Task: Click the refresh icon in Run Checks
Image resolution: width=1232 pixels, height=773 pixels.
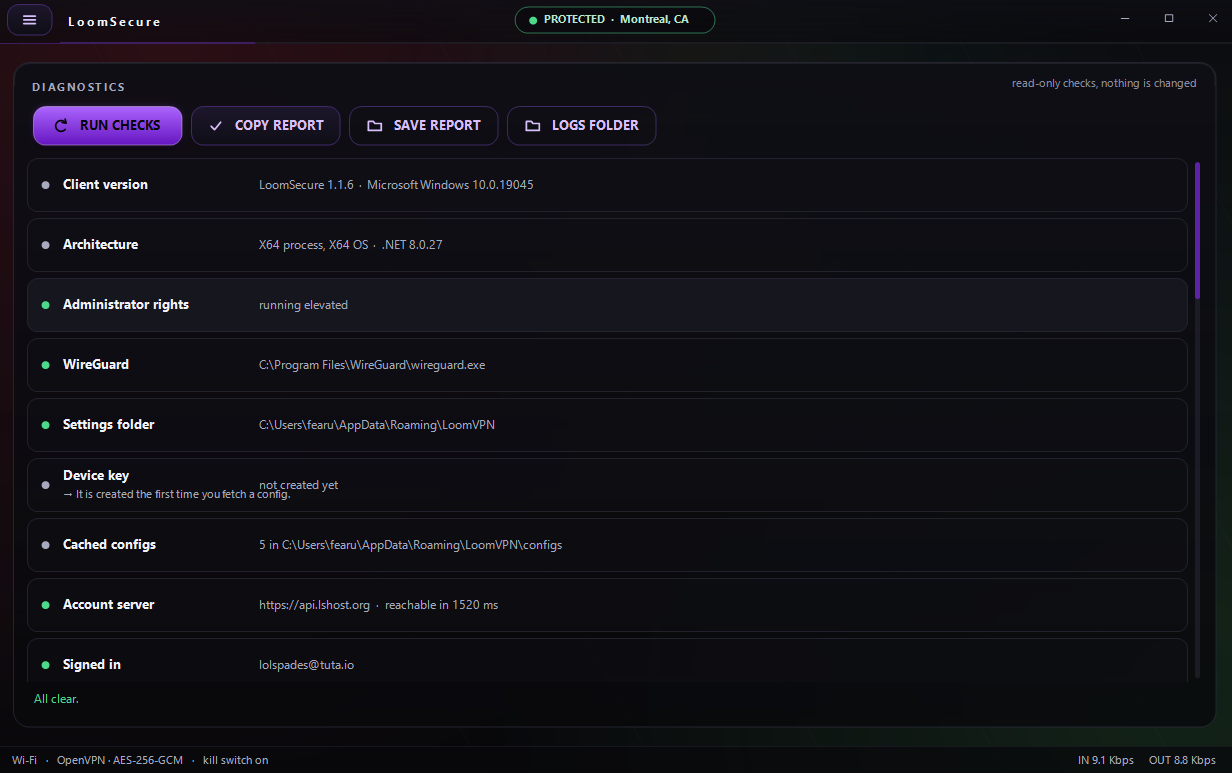Action: [x=61, y=126]
